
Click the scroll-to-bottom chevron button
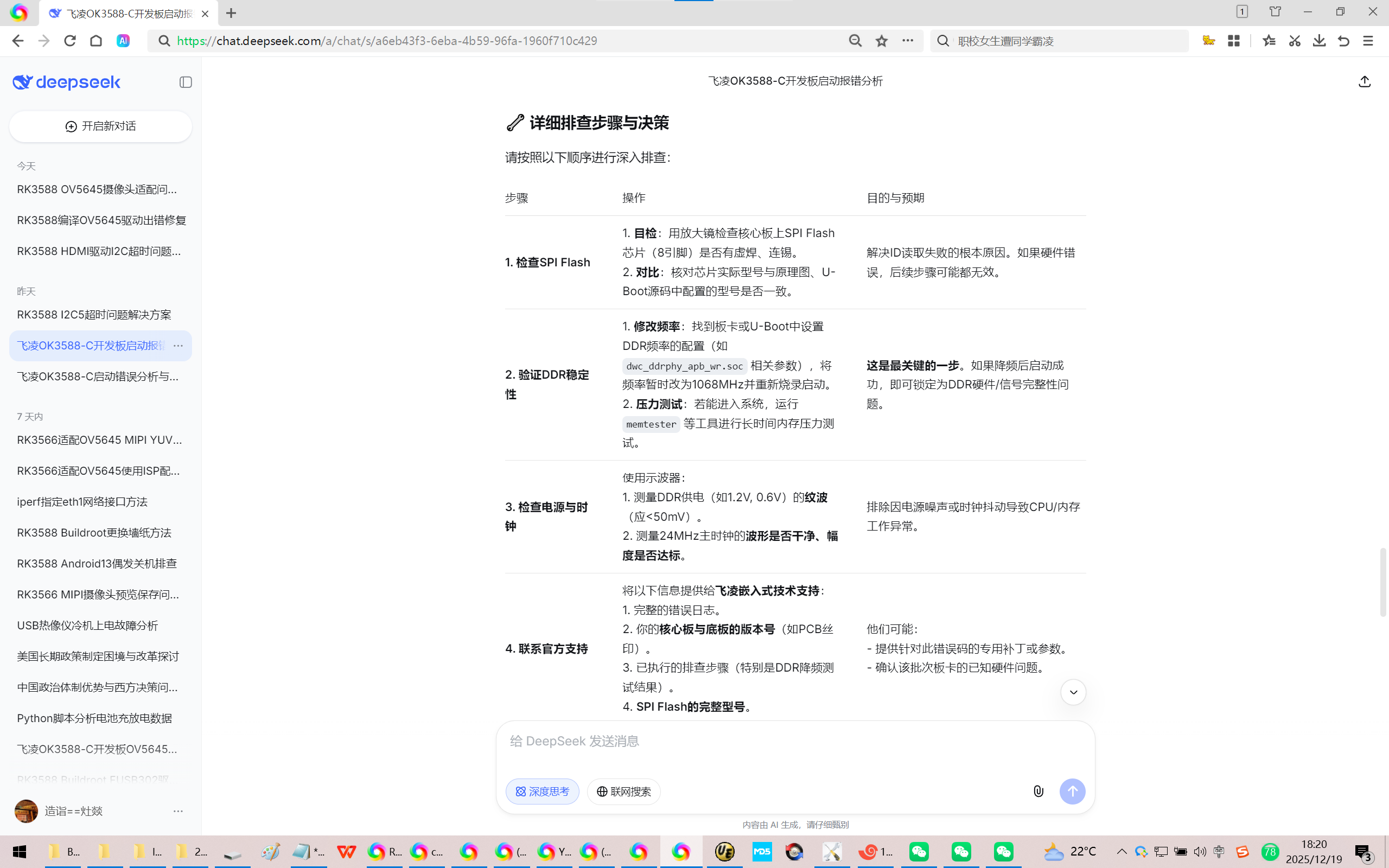click(x=1073, y=692)
